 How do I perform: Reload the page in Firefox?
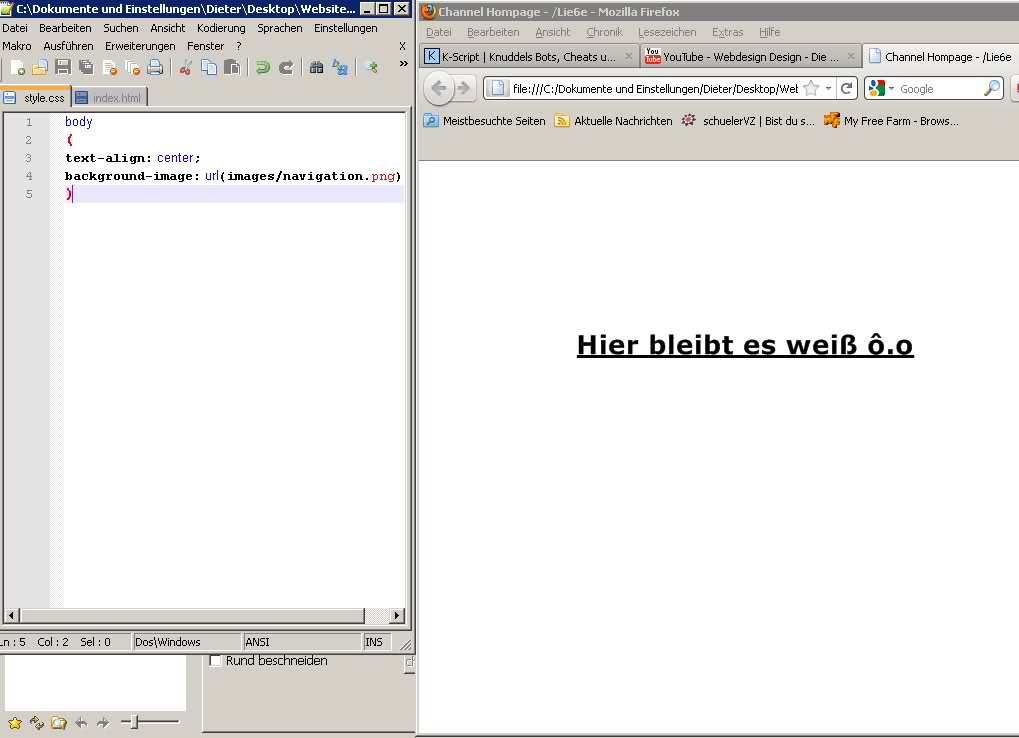click(x=846, y=89)
